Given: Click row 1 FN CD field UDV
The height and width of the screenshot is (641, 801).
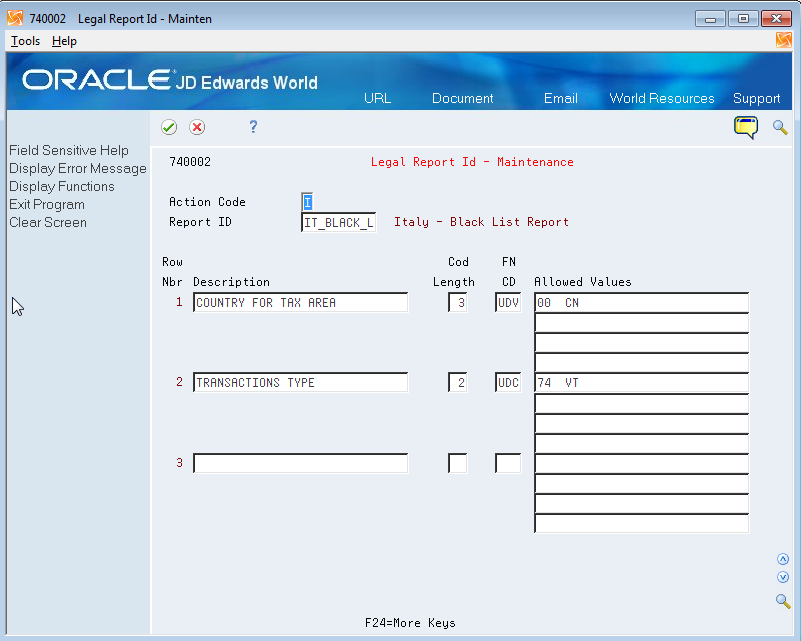Looking at the screenshot, I should (x=508, y=302).
